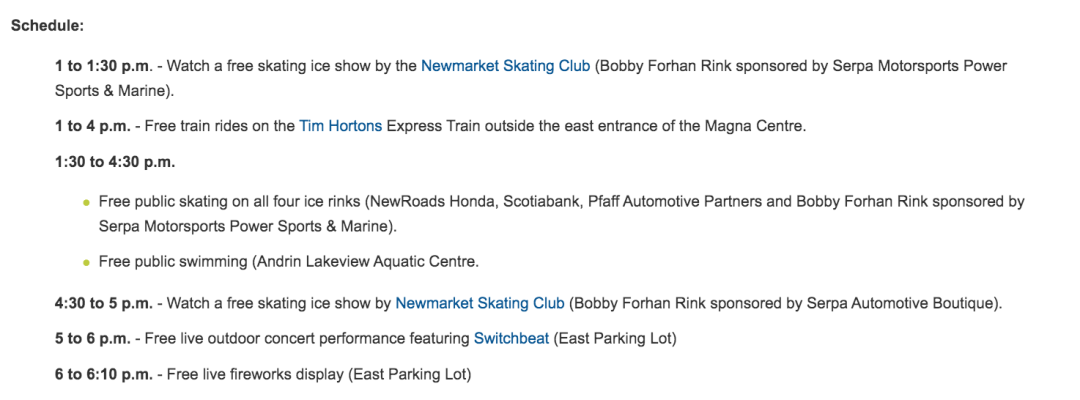Click the green bullet beside Free public swimming
1080x400 pixels.
(x=87, y=262)
